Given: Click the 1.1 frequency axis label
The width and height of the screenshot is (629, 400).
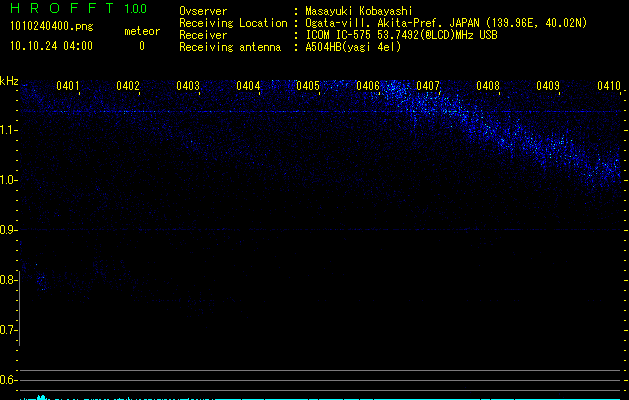Looking at the screenshot, I should 8,130.
